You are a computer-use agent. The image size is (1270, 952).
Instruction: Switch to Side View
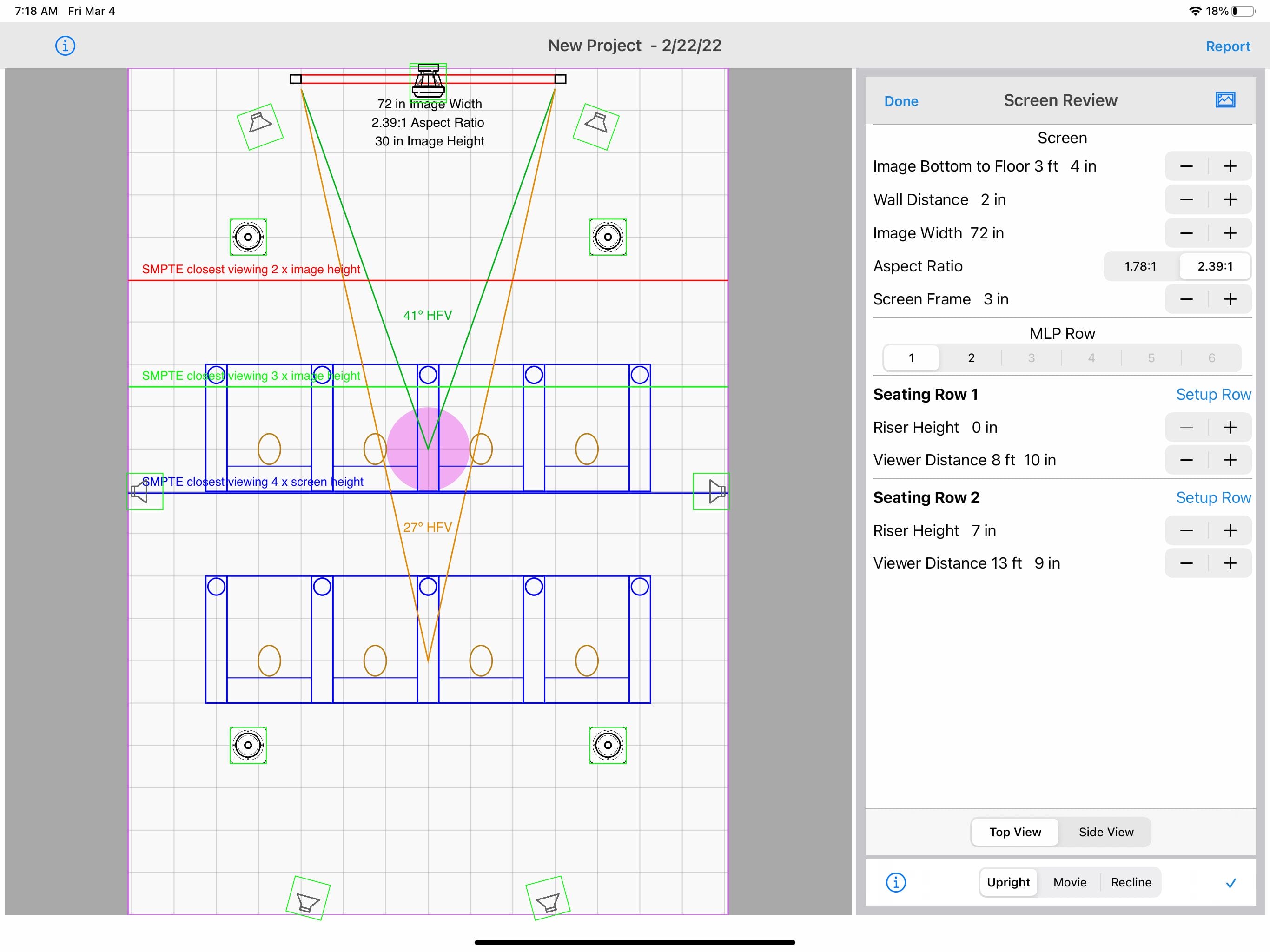1105,832
